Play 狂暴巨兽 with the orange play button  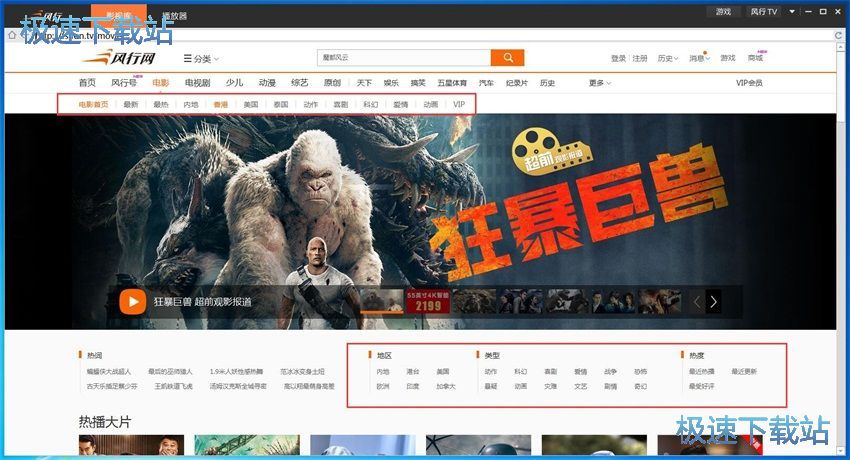[x=133, y=301]
